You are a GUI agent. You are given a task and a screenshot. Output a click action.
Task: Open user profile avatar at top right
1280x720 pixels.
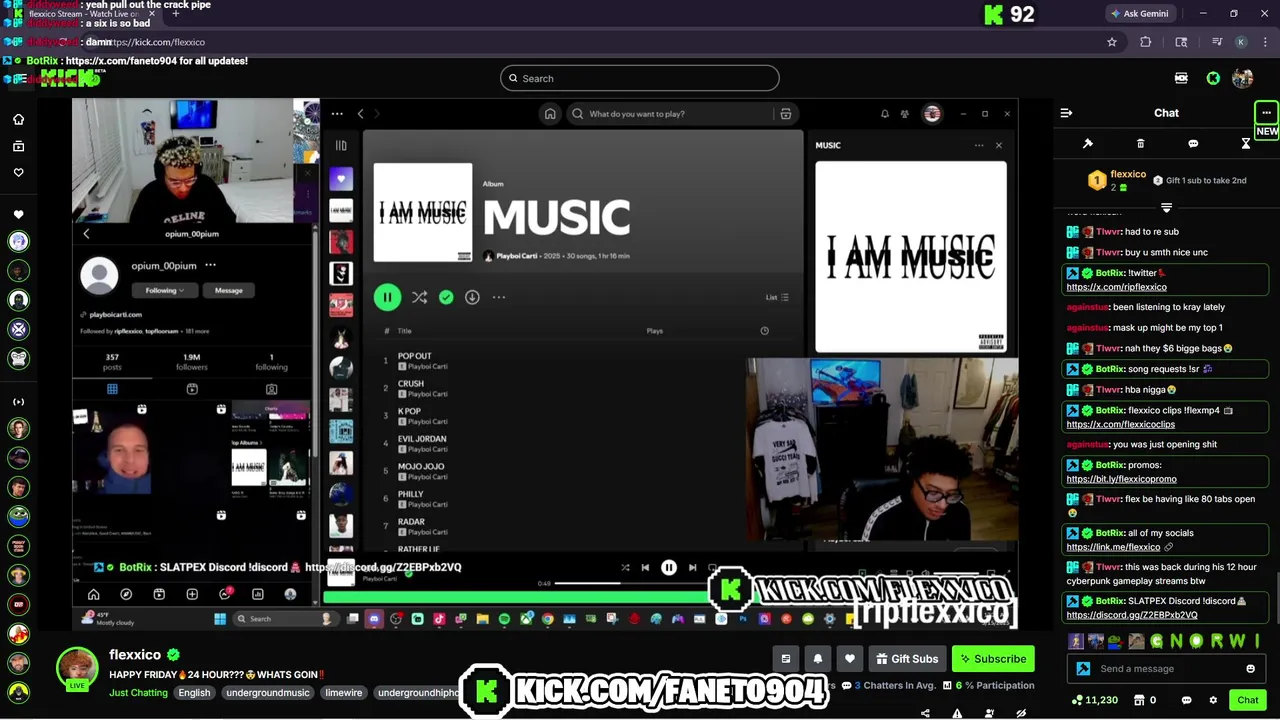(x=1243, y=78)
